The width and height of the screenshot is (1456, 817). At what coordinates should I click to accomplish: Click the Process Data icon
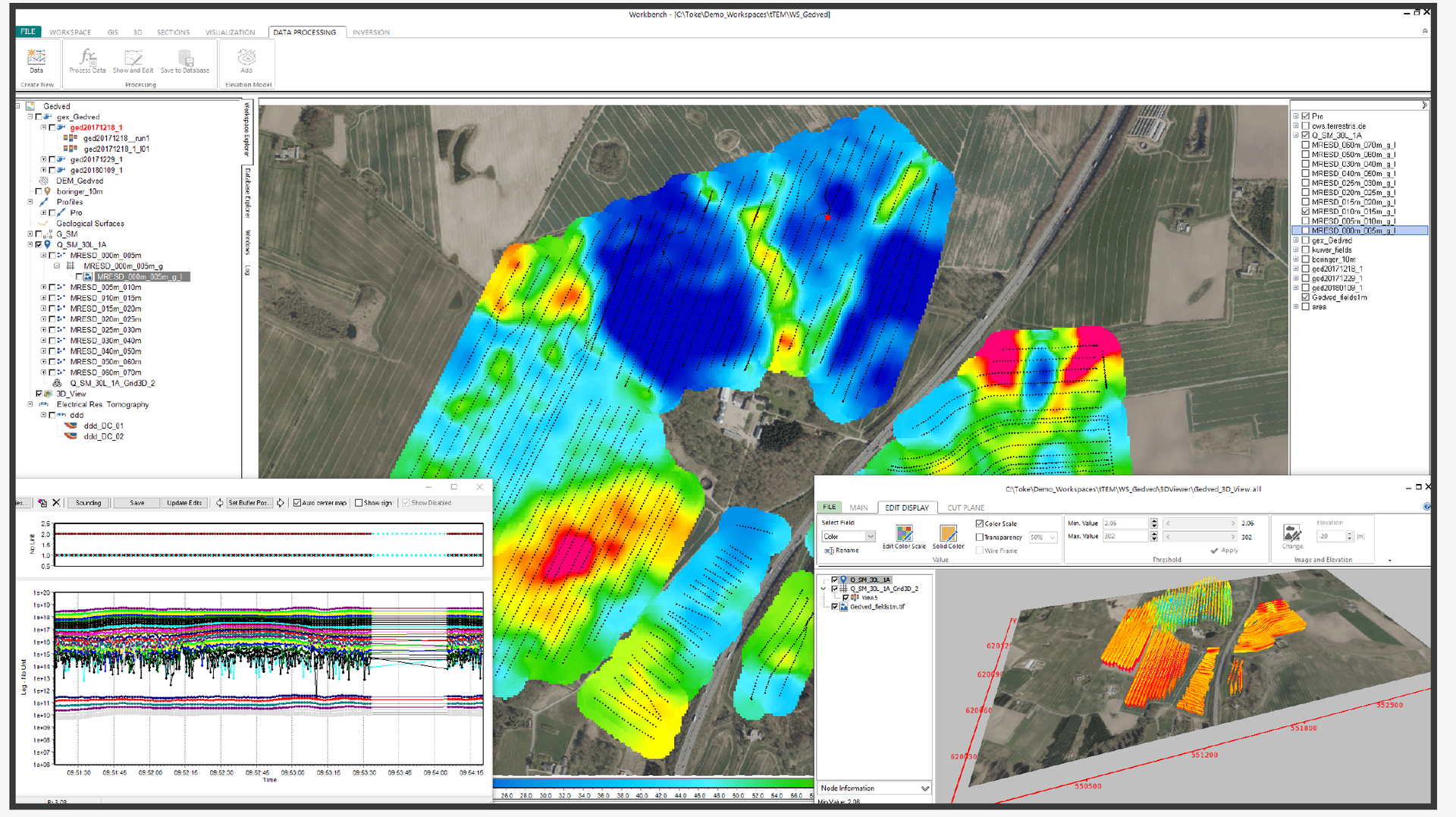pyautogui.click(x=86, y=61)
